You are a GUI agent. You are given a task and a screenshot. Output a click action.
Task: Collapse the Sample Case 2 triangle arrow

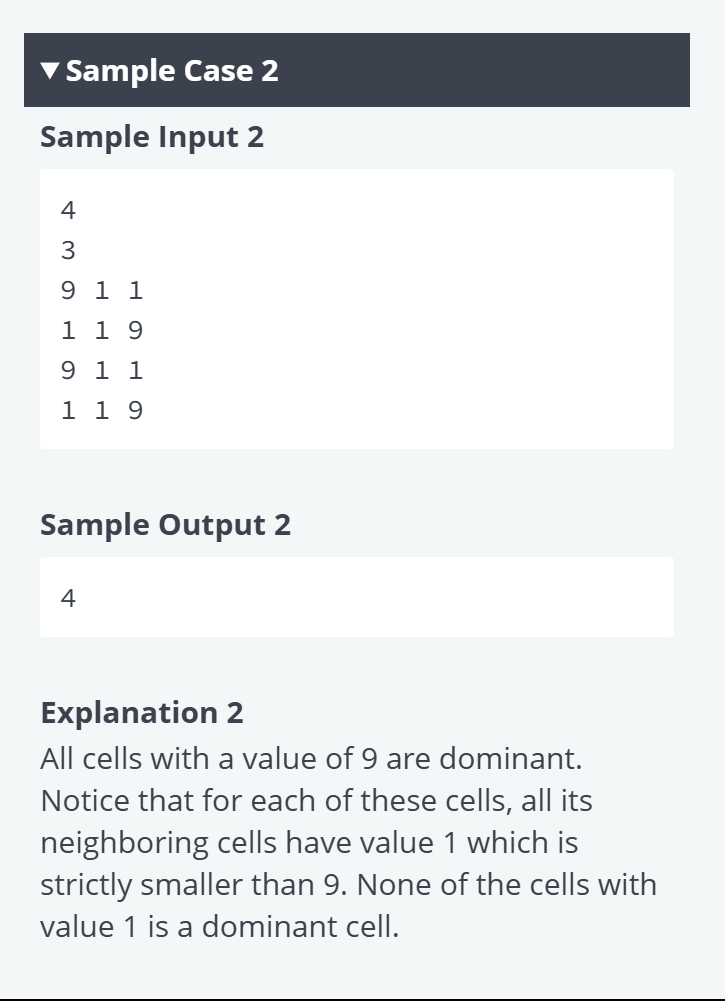50,70
